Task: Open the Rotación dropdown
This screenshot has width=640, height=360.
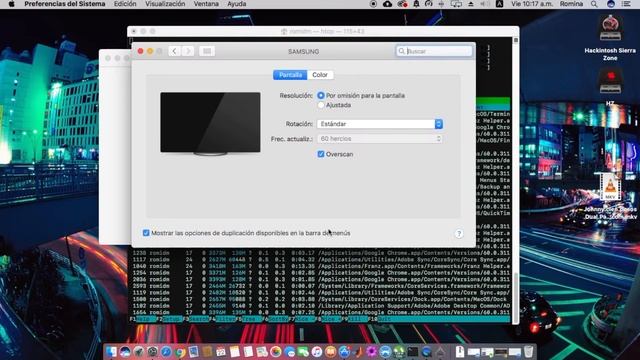Action: click(380, 124)
